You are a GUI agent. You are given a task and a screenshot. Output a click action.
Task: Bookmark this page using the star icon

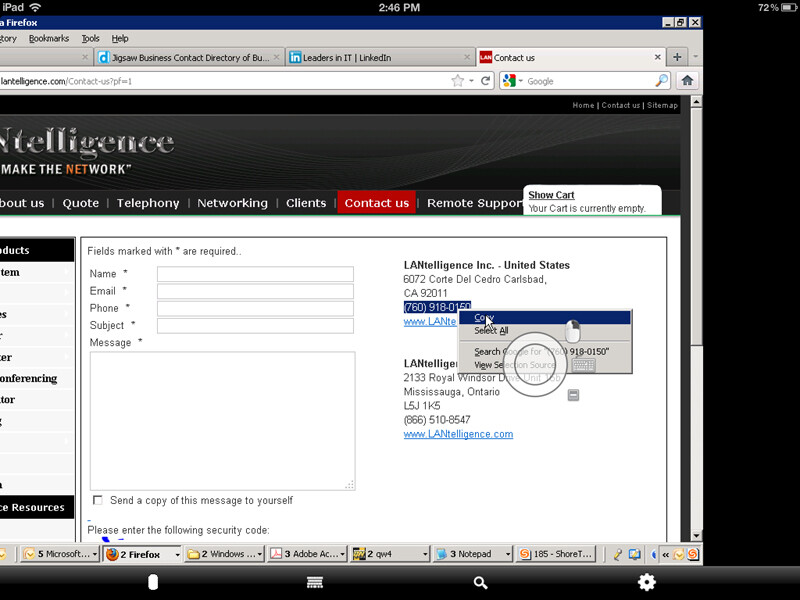457,81
